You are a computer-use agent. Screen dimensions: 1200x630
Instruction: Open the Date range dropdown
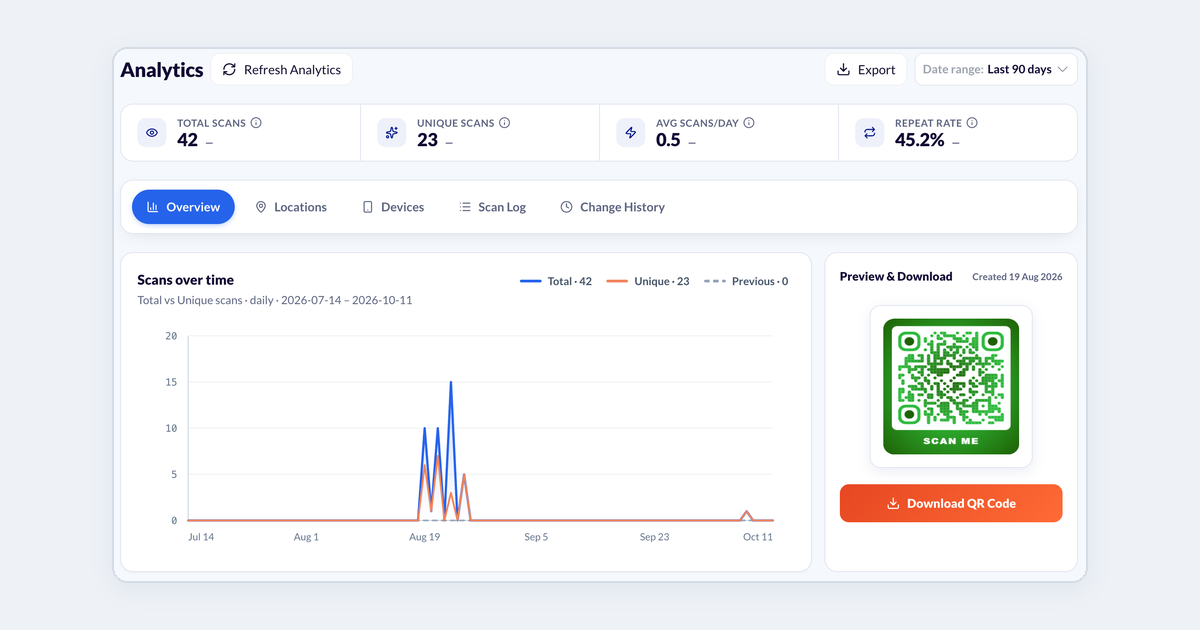coord(996,70)
